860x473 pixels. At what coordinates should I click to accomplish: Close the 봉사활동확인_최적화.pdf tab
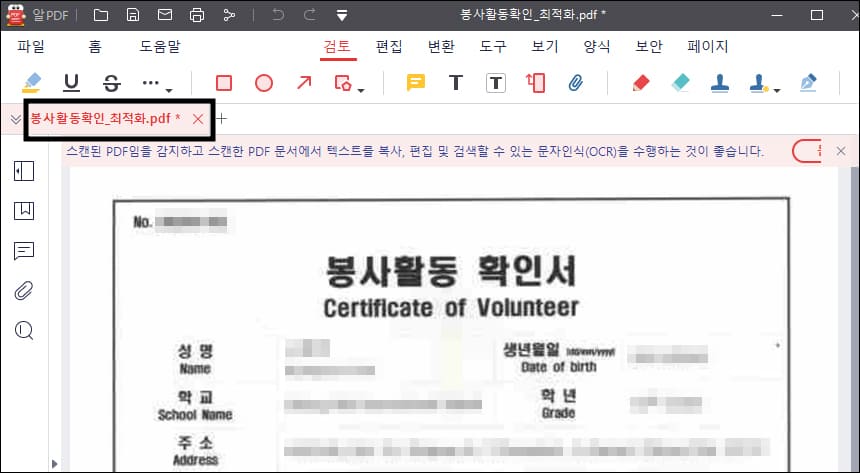[x=198, y=119]
